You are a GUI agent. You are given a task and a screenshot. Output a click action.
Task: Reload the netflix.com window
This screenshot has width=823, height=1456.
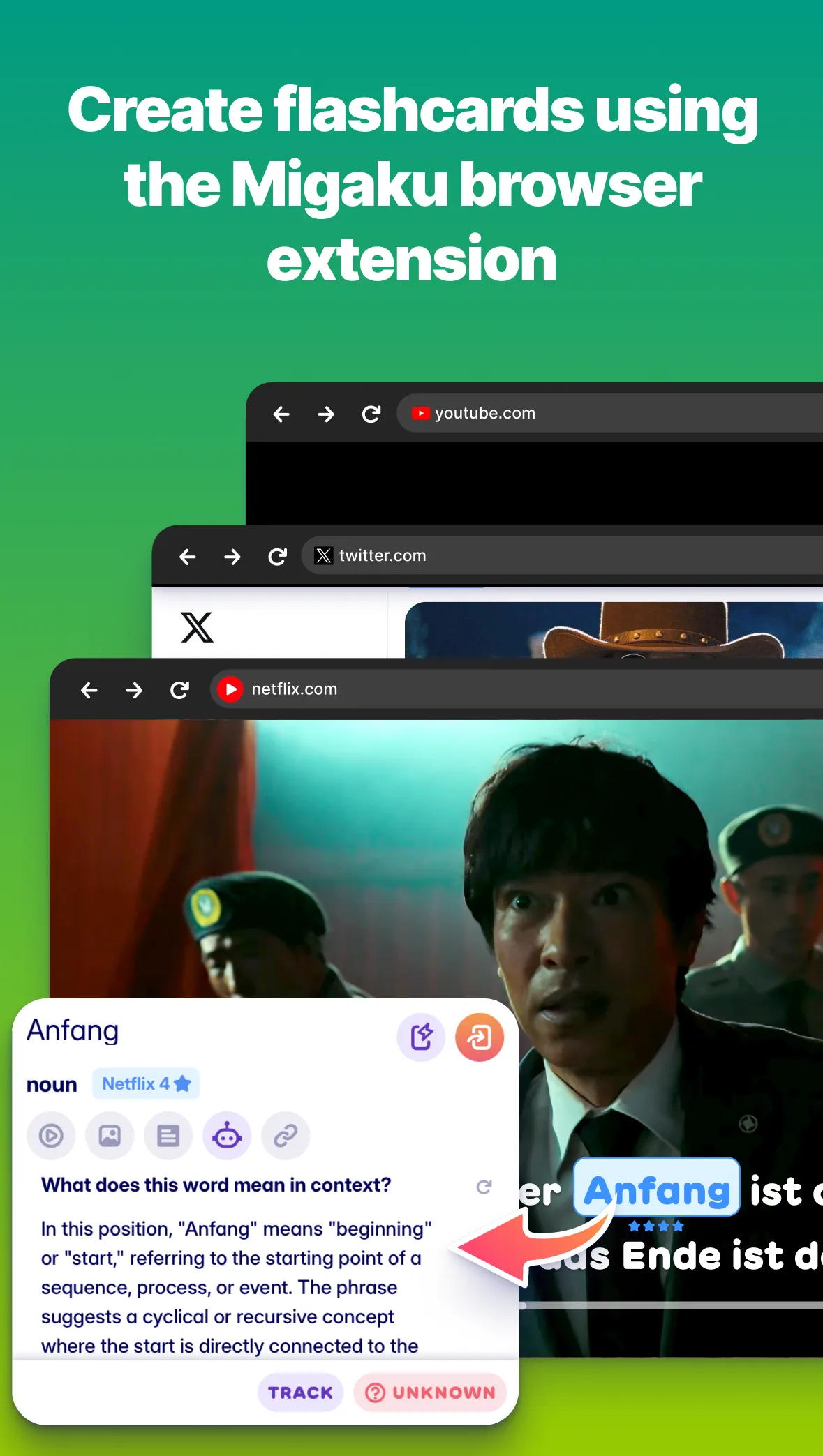click(x=180, y=691)
